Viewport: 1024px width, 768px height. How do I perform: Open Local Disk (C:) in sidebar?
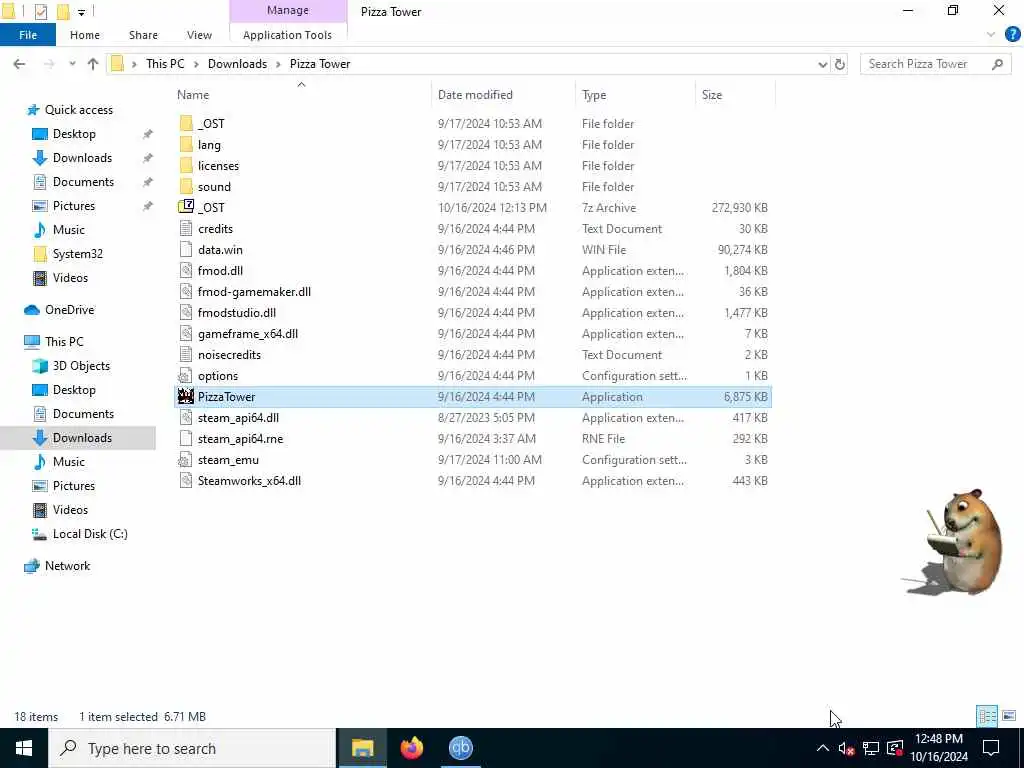pos(90,534)
